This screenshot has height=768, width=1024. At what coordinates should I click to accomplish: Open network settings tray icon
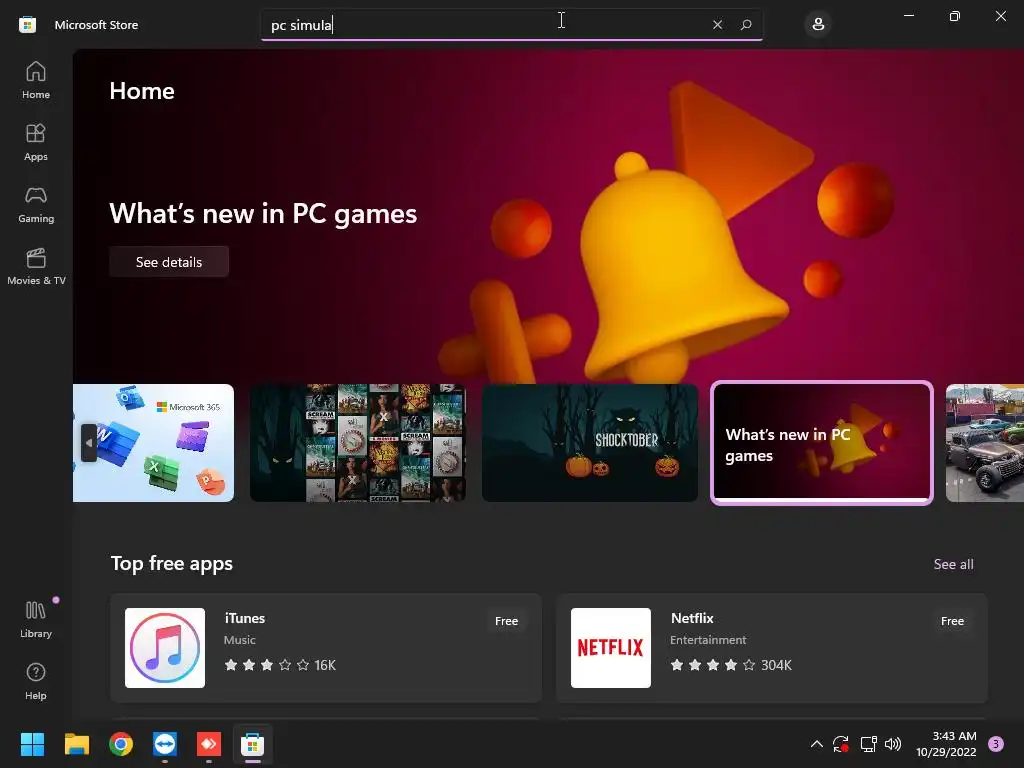pyautogui.click(x=868, y=744)
